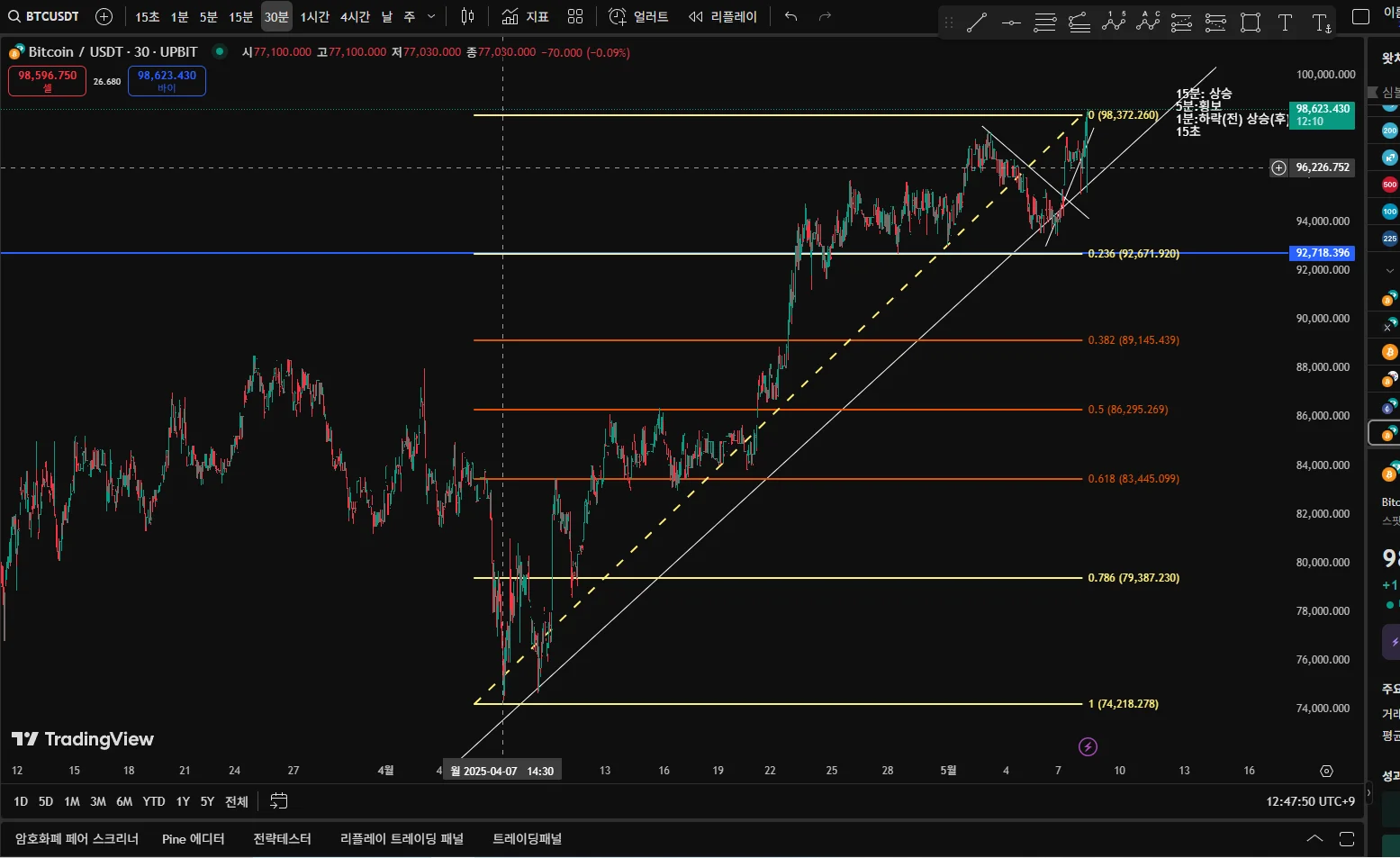Create a new 얼러트 alert
The image size is (1400, 858).
click(638, 16)
